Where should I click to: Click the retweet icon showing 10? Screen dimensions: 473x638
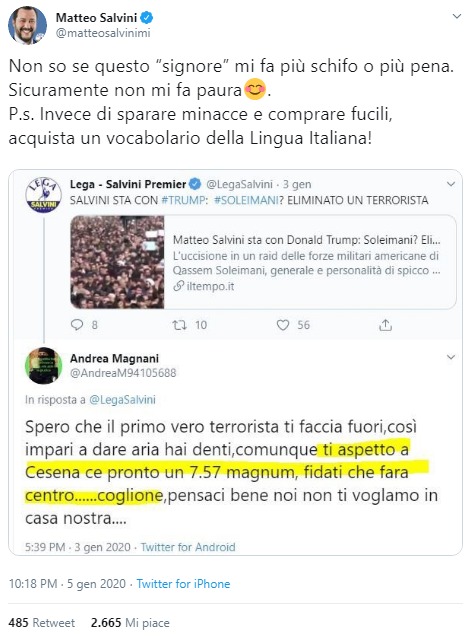(x=179, y=325)
